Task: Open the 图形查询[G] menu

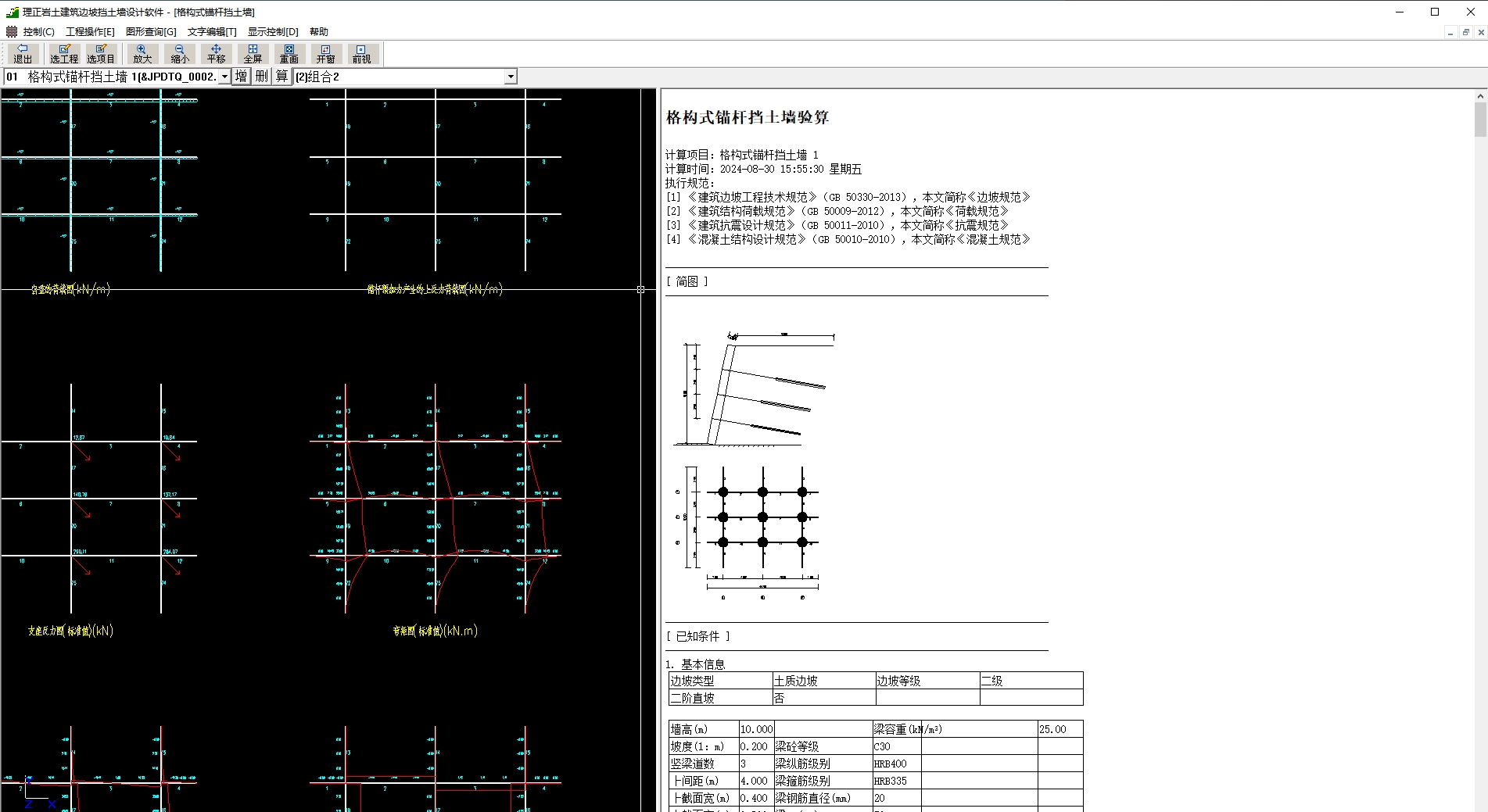Action: click(x=151, y=32)
